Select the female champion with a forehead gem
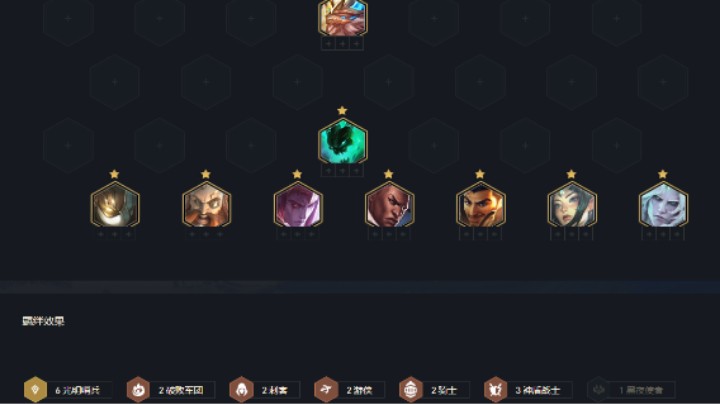The height and width of the screenshot is (404, 720). pyautogui.click(x=572, y=205)
